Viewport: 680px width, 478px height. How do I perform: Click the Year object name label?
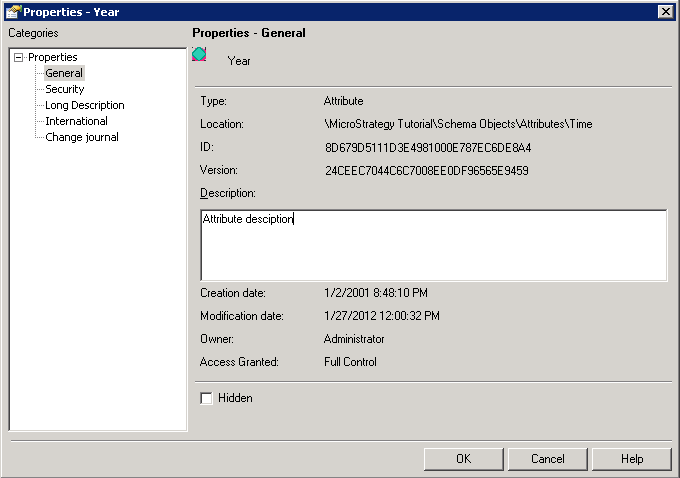tap(239, 61)
